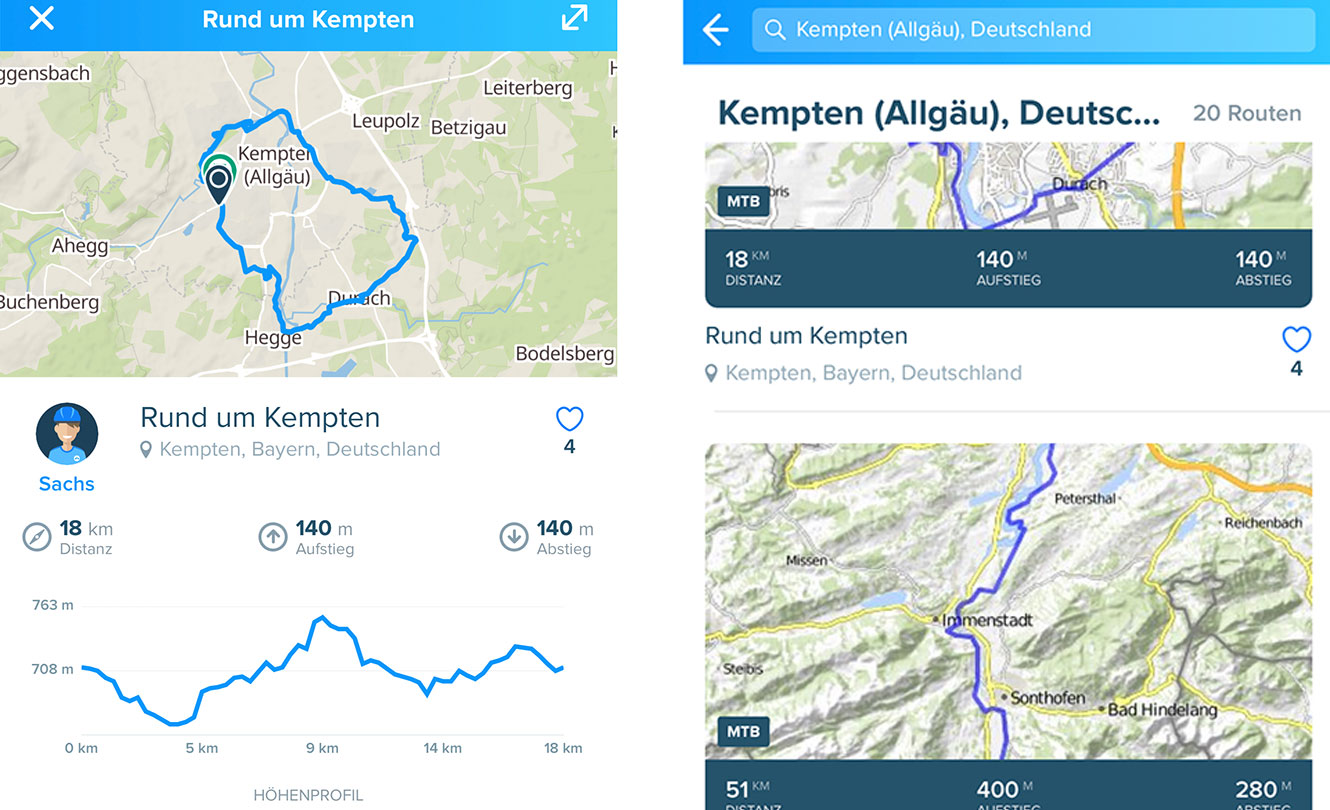Image resolution: width=1330 pixels, height=810 pixels.
Task: Close the Rund um Kempten route view
Action: tap(41, 18)
